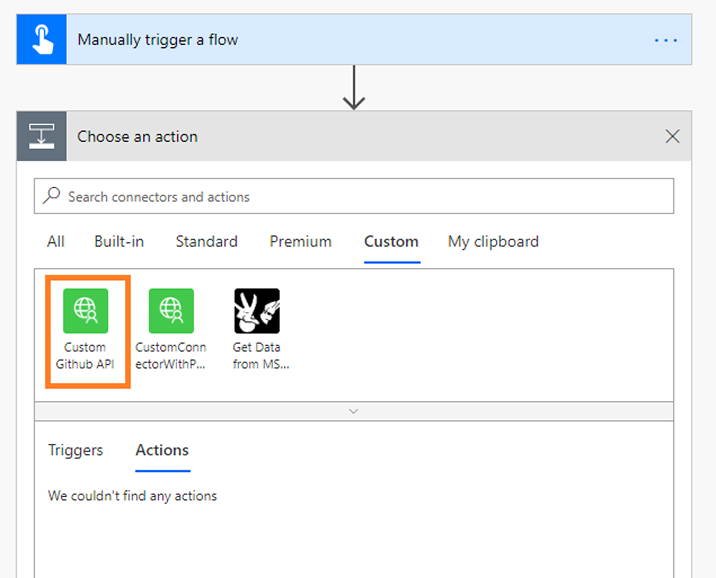Click the Choose an action step icon

(x=42, y=136)
